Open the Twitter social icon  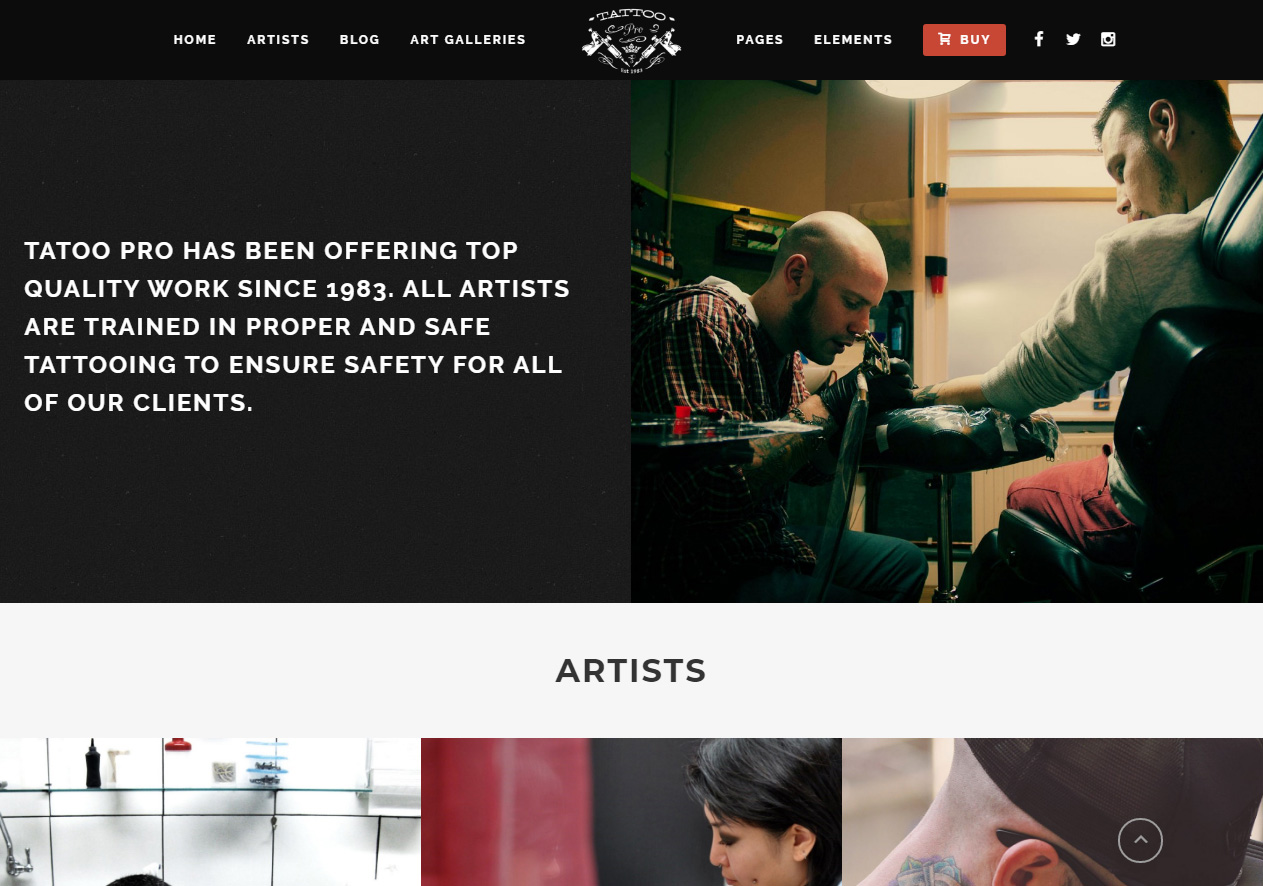pyautogui.click(x=1073, y=40)
